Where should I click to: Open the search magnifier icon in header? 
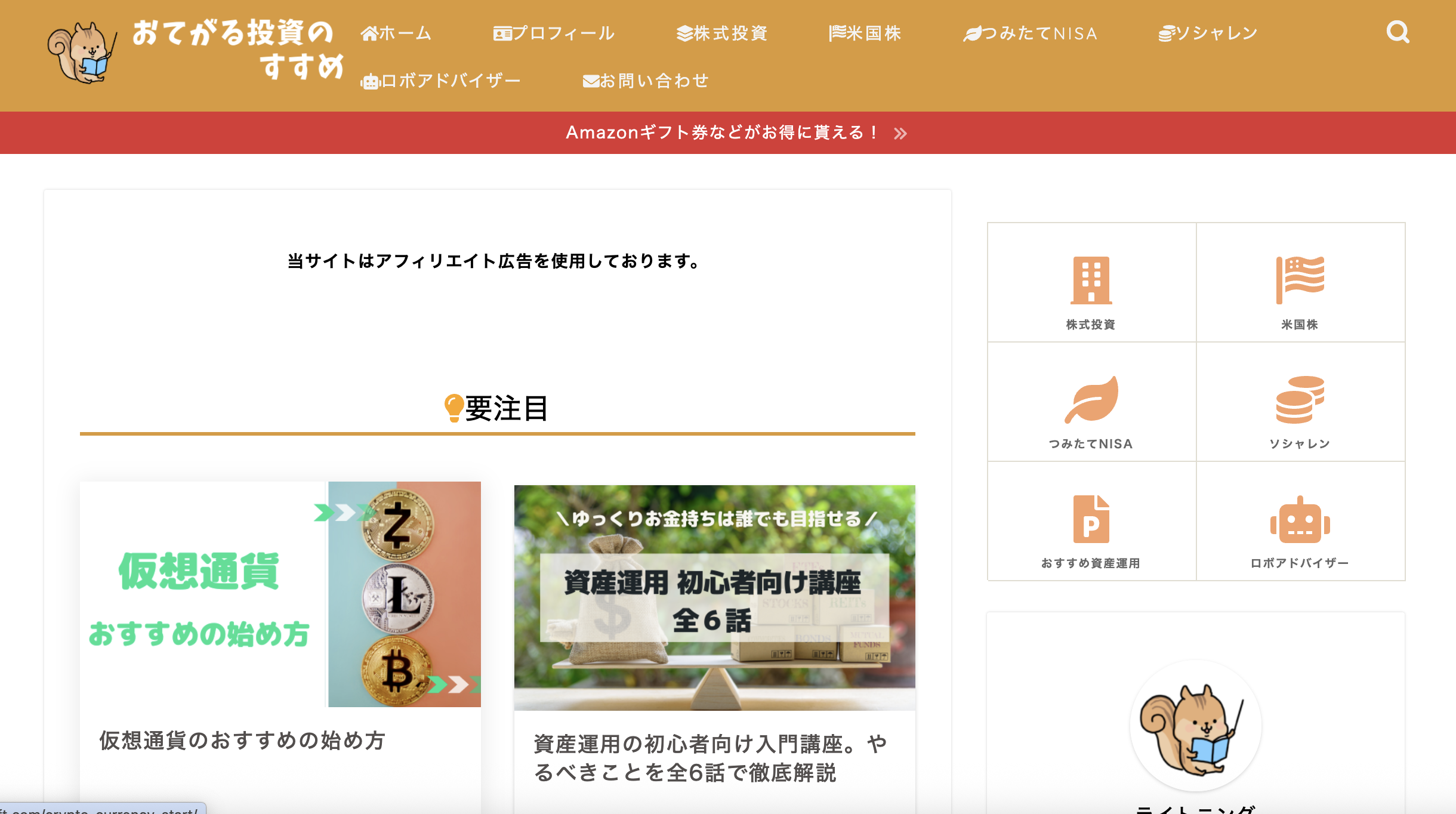click(x=1398, y=32)
